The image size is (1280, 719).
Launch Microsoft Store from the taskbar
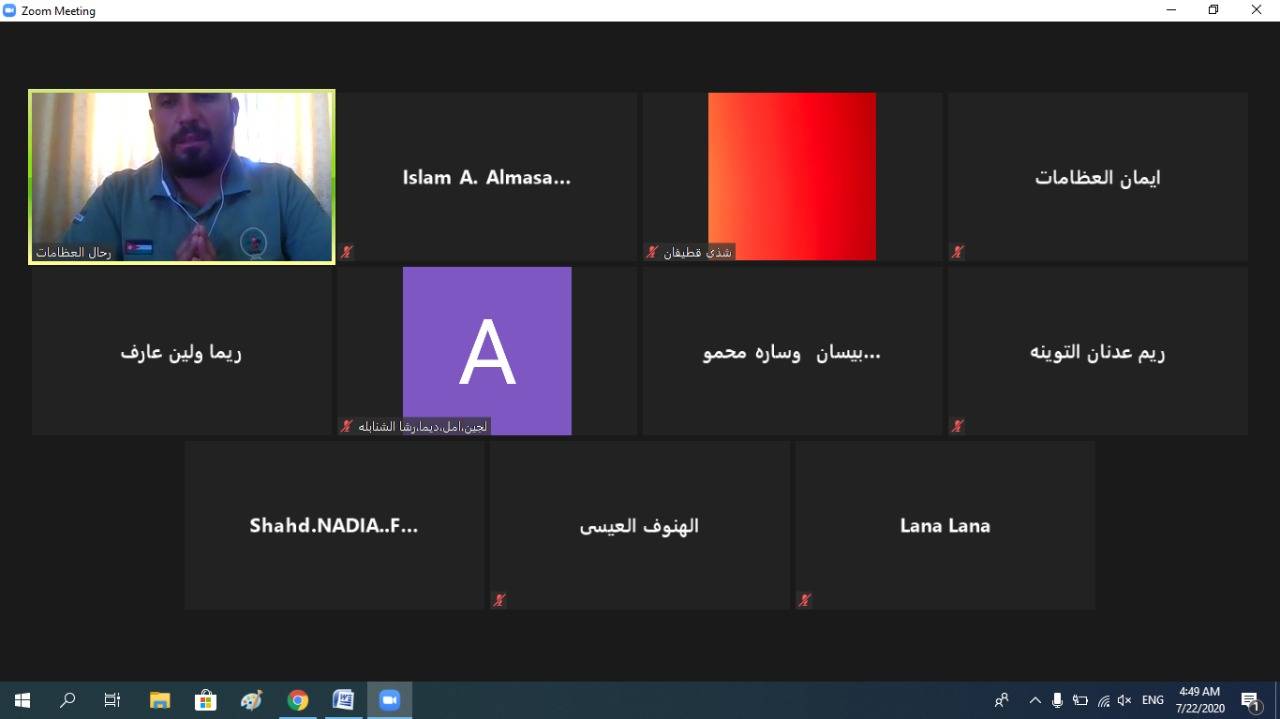206,700
